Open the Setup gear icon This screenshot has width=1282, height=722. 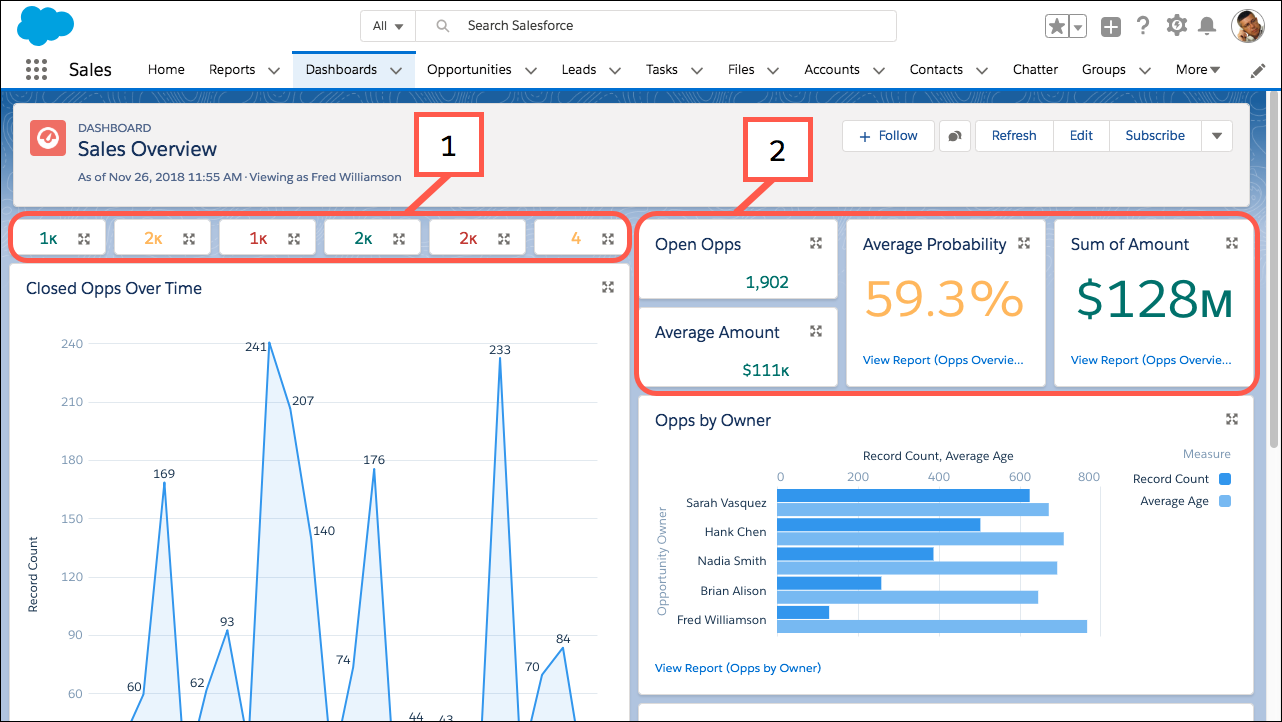(1177, 26)
